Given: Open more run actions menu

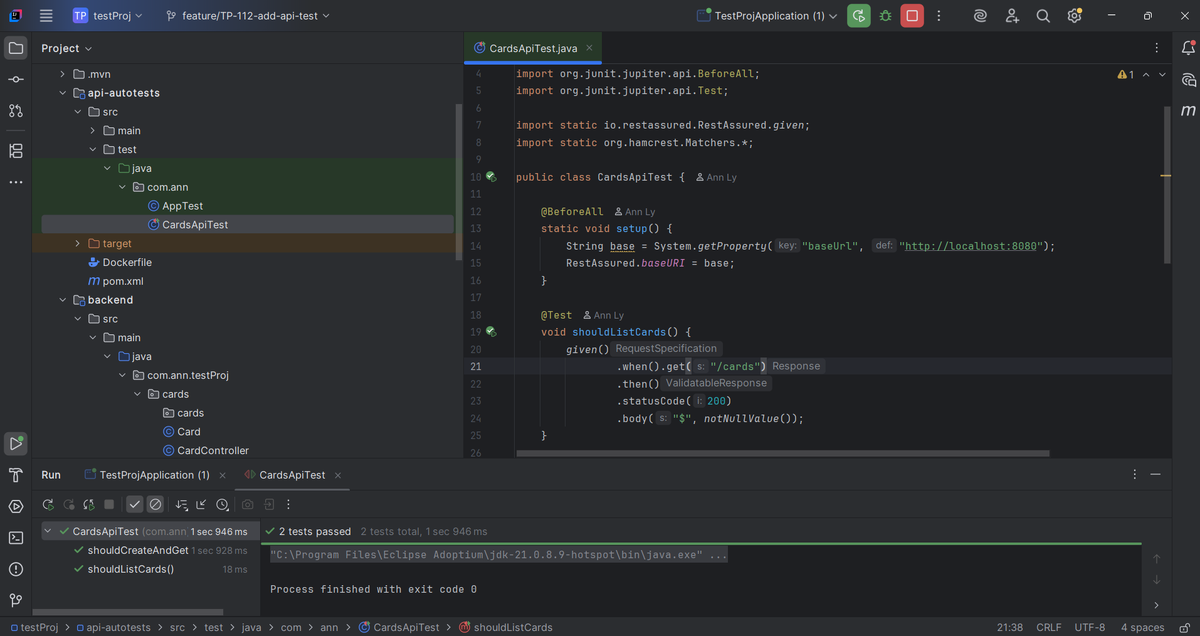Looking at the screenshot, I should [938, 16].
